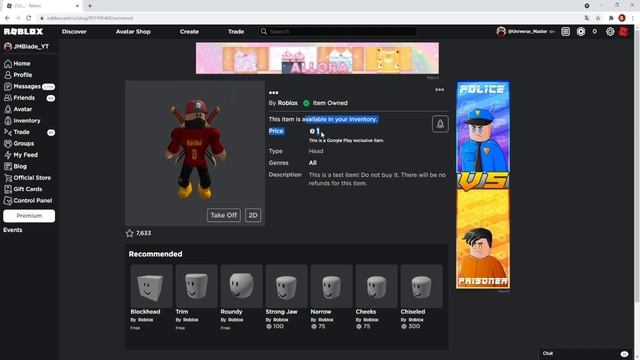Open the Discover tab
The height and width of the screenshot is (360, 640).
coord(74,31)
